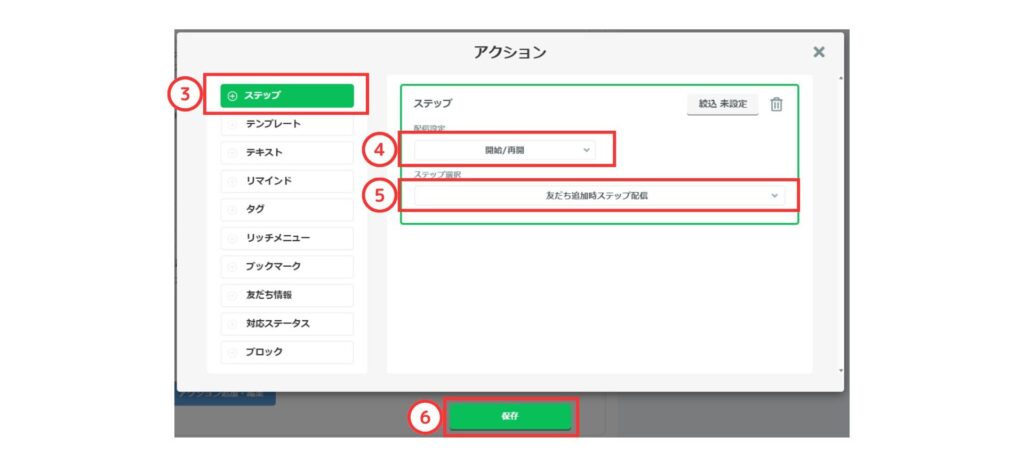Select ブロック from the action list

click(x=286, y=352)
